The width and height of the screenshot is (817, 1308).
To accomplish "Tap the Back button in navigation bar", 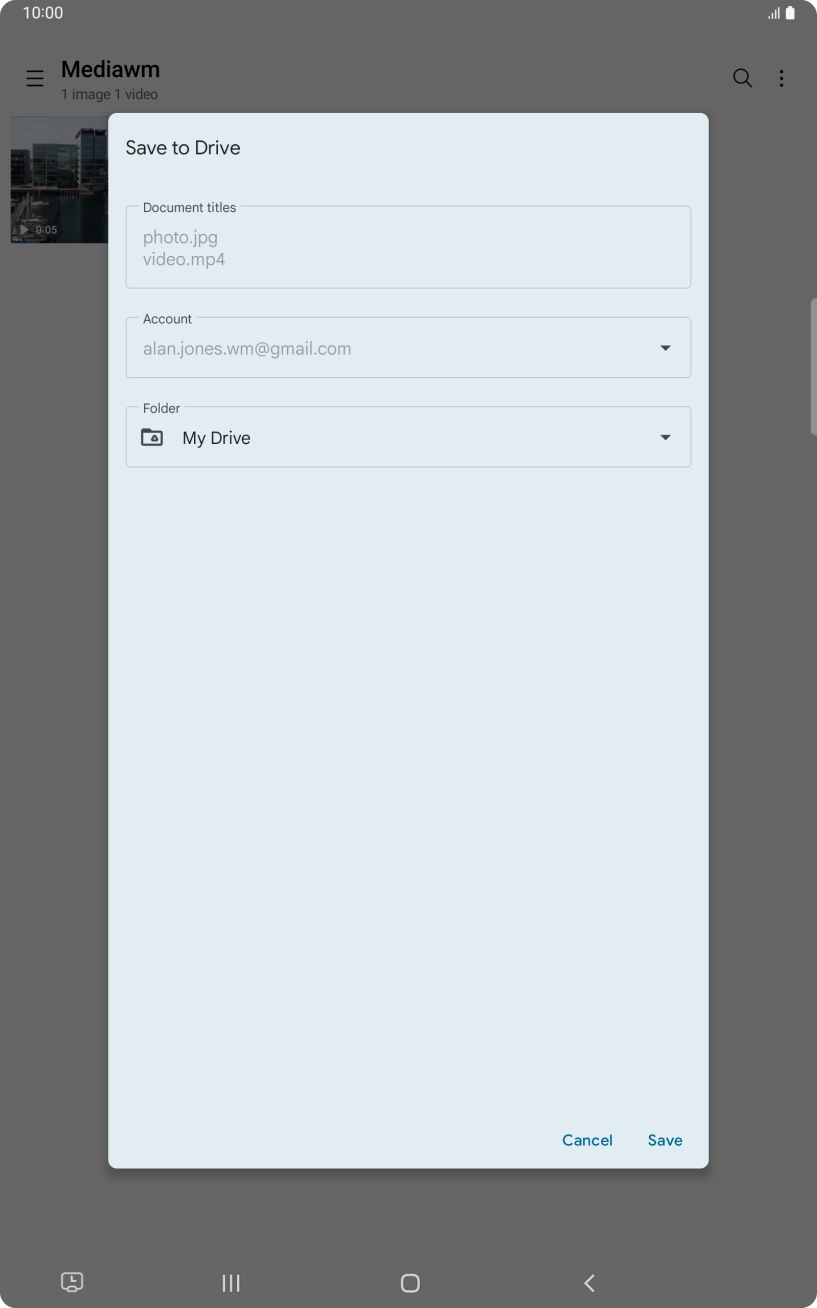I will pyautogui.click(x=589, y=1282).
